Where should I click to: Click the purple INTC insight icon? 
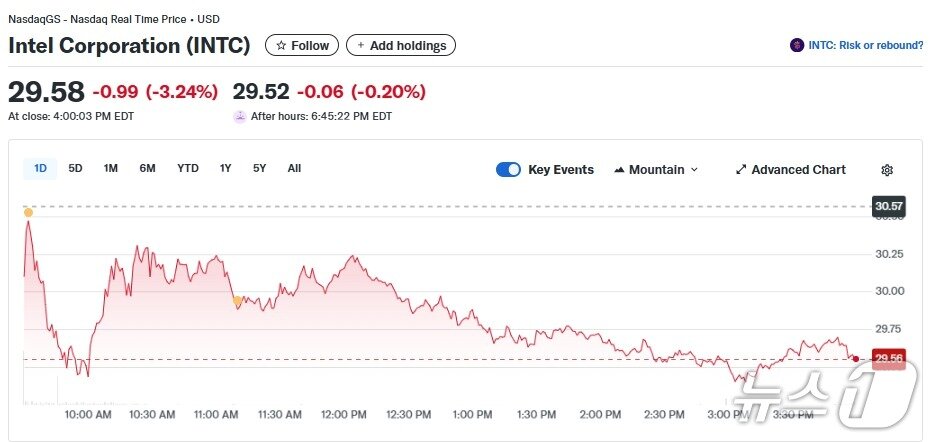pos(797,45)
